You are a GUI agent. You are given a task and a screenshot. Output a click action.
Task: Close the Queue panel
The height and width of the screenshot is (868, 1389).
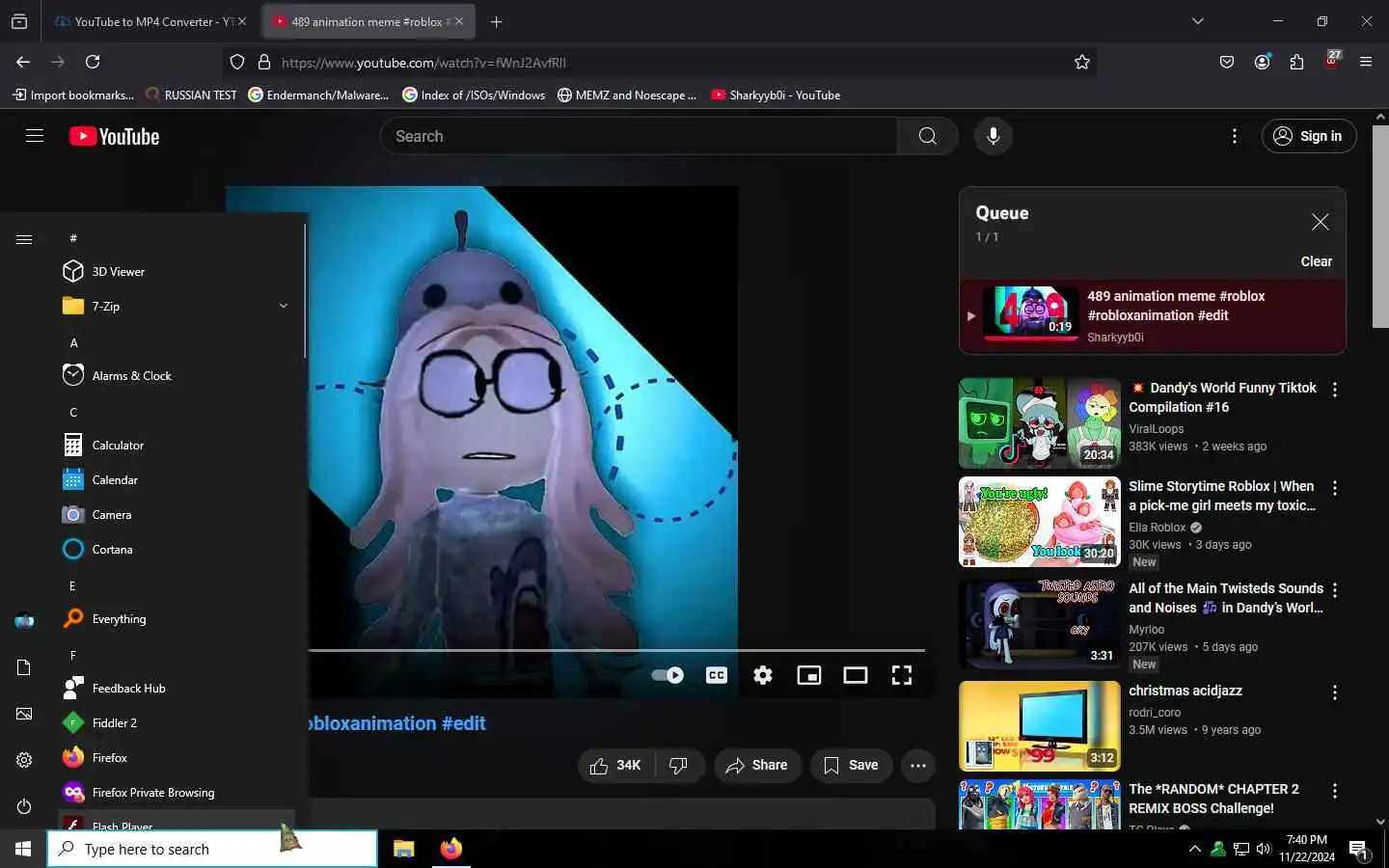click(1321, 222)
